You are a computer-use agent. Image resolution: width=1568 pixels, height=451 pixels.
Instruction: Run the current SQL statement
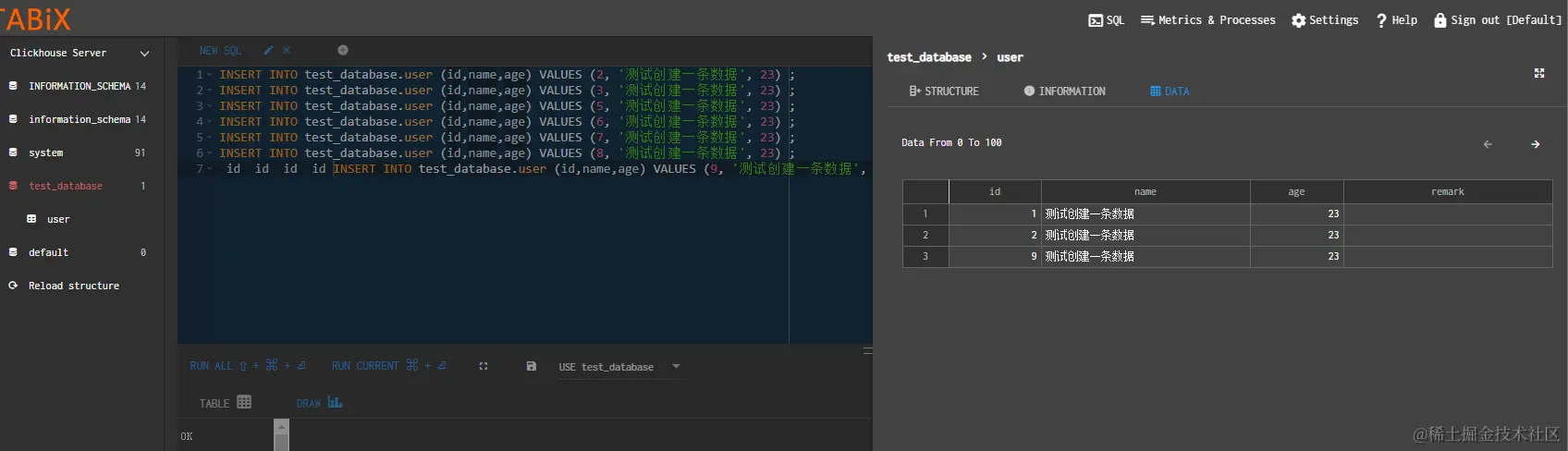[389, 366]
